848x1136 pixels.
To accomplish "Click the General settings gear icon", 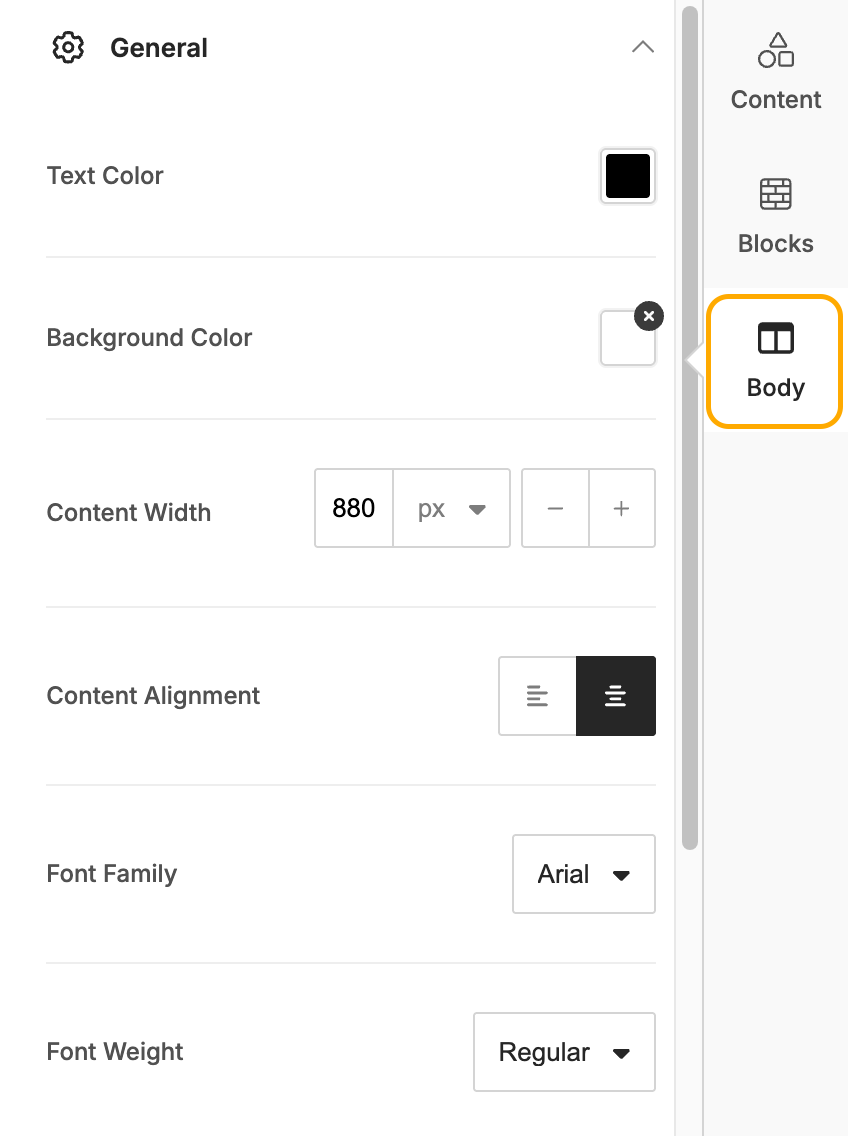I will tap(67, 47).
